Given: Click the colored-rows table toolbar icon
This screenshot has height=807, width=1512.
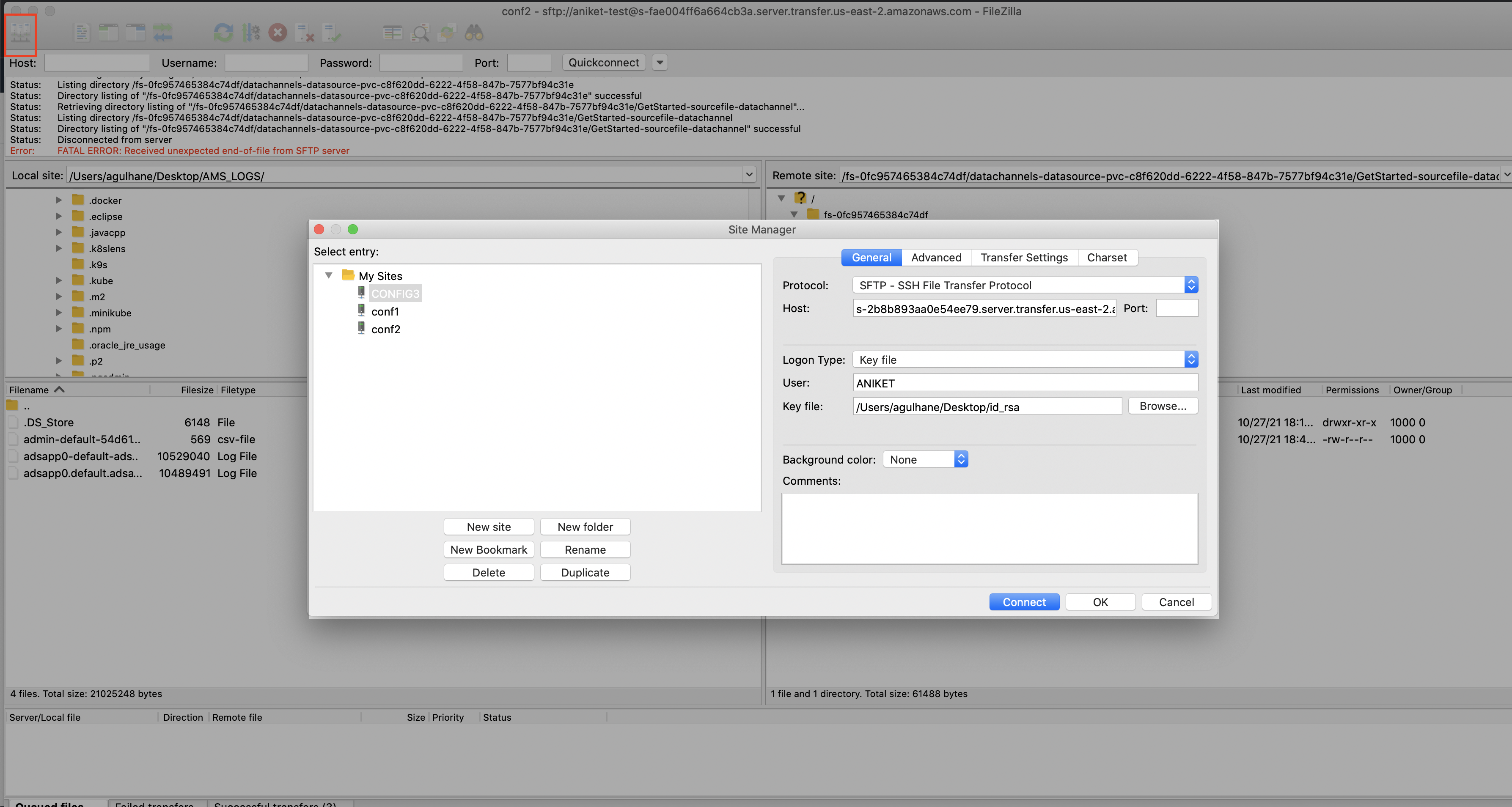Looking at the screenshot, I should [393, 33].
